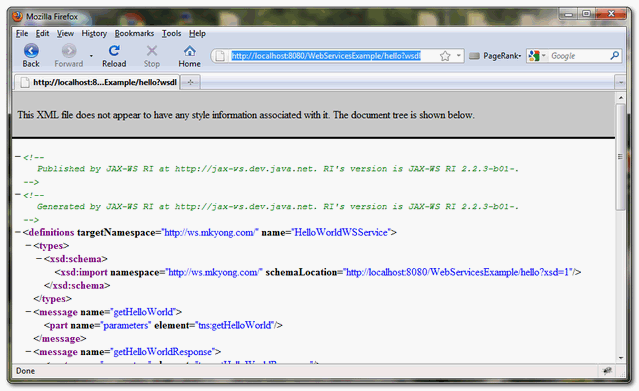Click the closing </xsd:schema> tag
The width and height of the screenshot is (639, 391).
click(77, 285)
